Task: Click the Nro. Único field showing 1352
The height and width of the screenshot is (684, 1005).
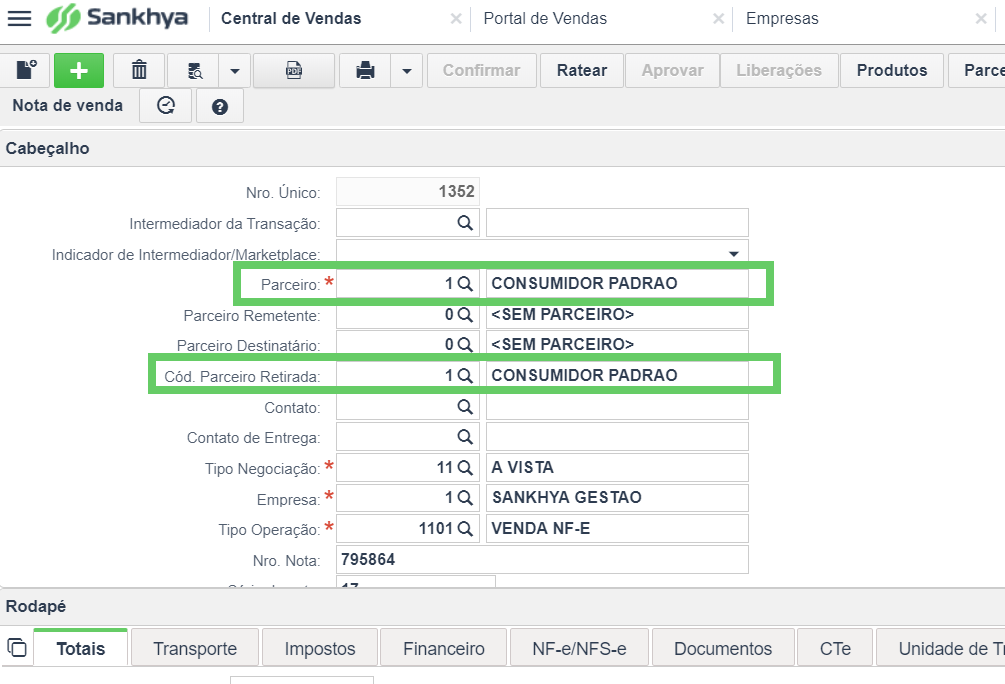Action: [x=408, y=192]
